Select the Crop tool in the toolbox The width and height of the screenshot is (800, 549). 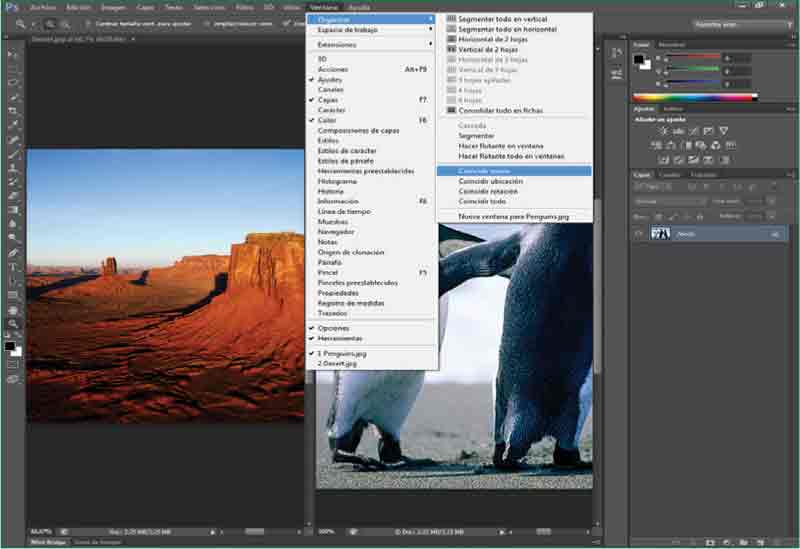(x=13, y=111)
